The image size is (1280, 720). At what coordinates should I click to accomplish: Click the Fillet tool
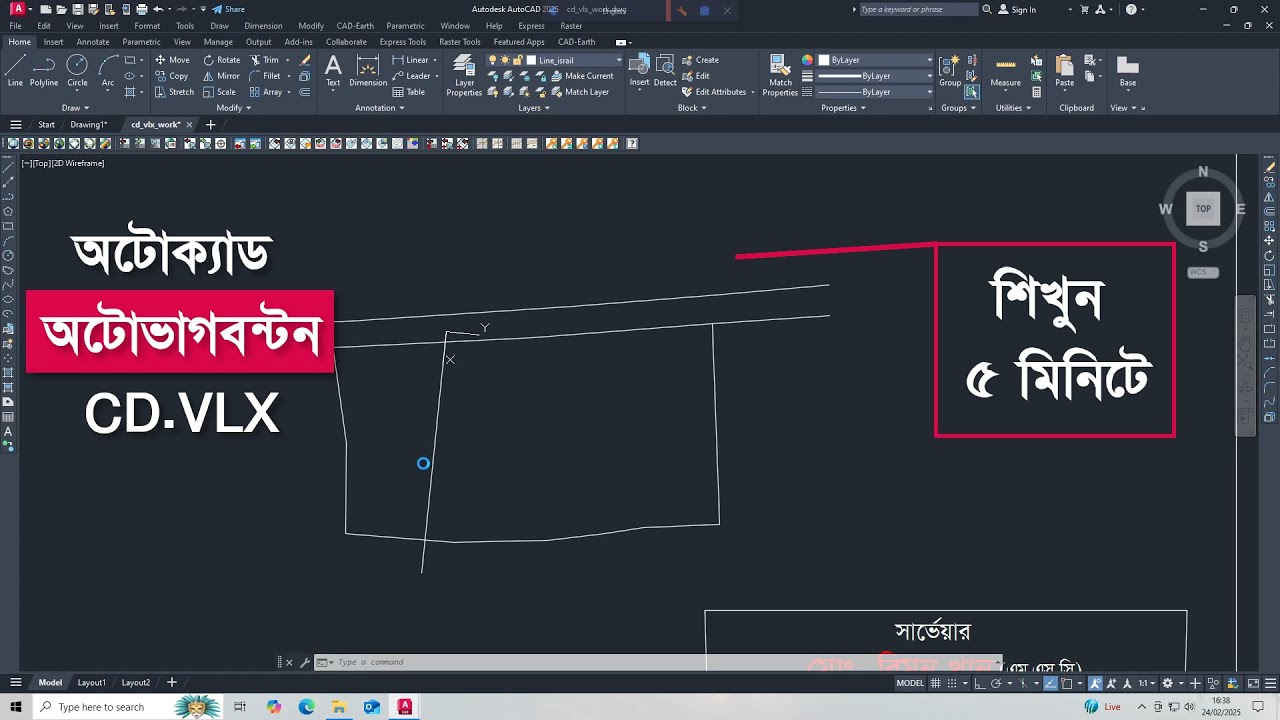point(266,76)
